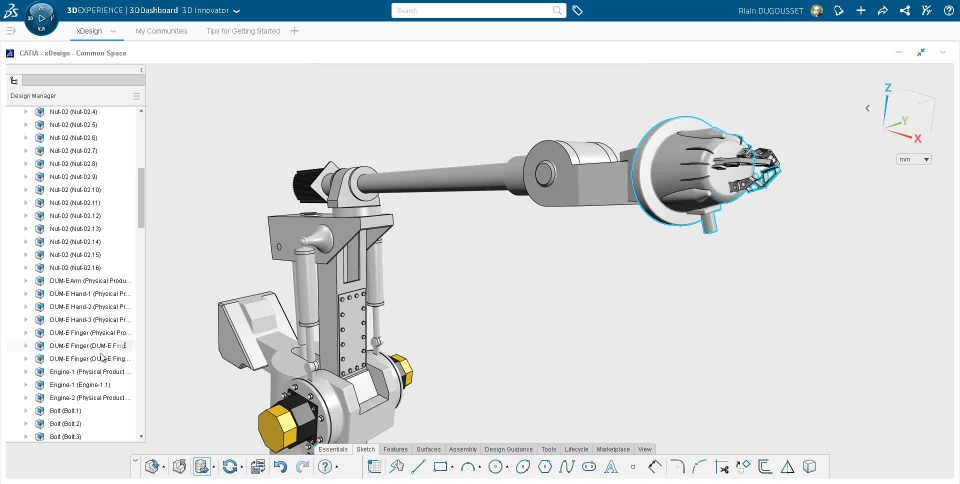Click the view triad X axis

click(x=918, y=139)
